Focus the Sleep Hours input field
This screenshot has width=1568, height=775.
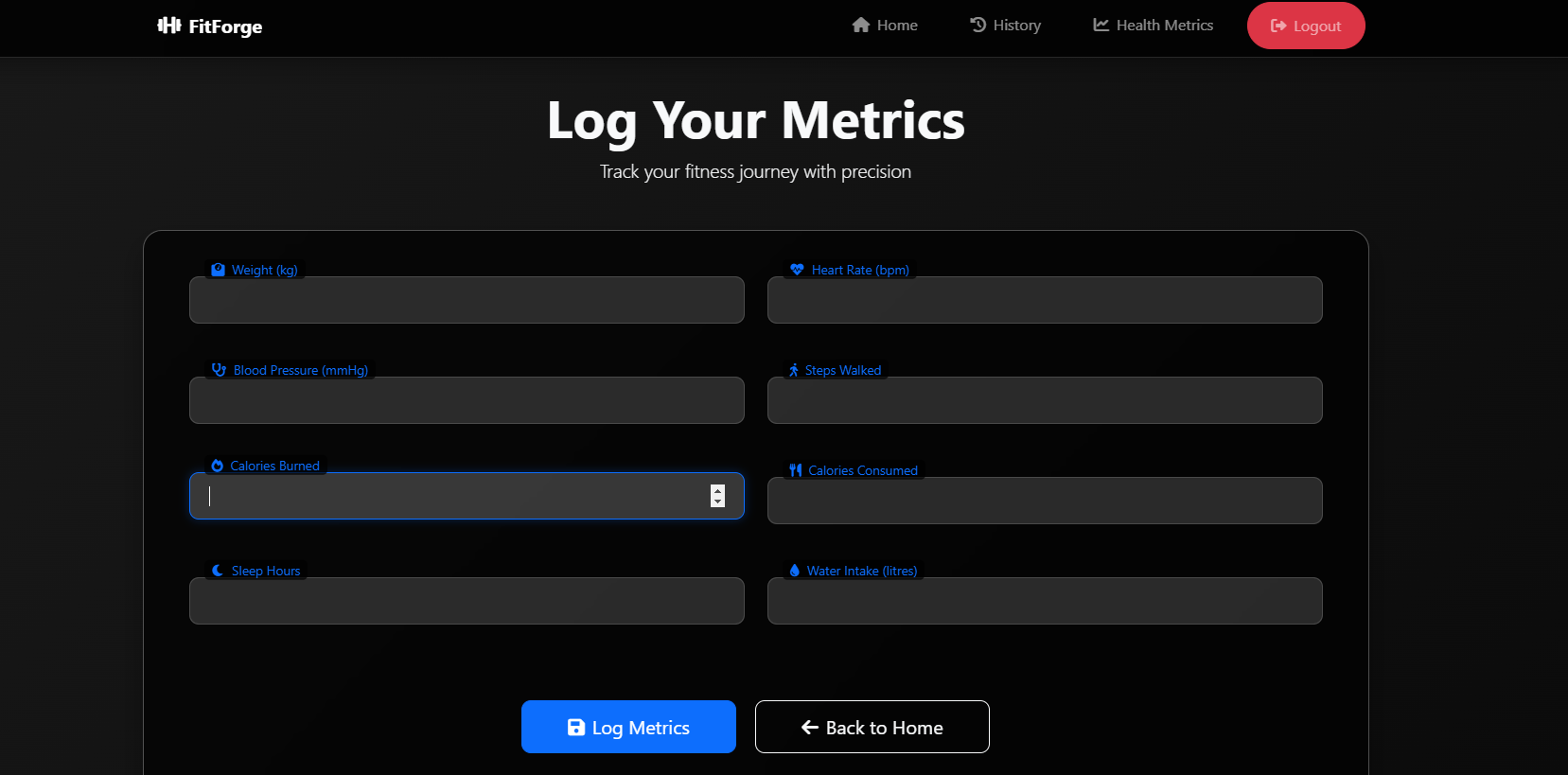[x=467, y=601]
